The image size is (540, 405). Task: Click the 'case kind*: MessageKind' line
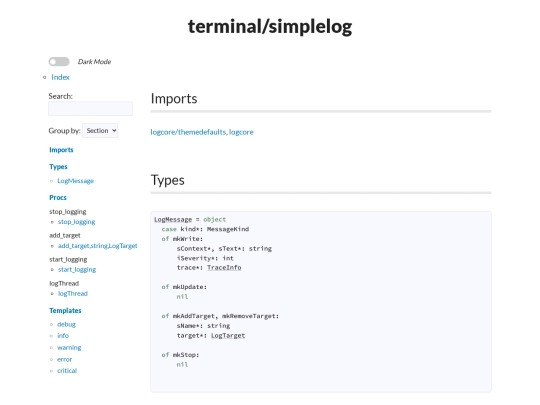pos(205,229)
